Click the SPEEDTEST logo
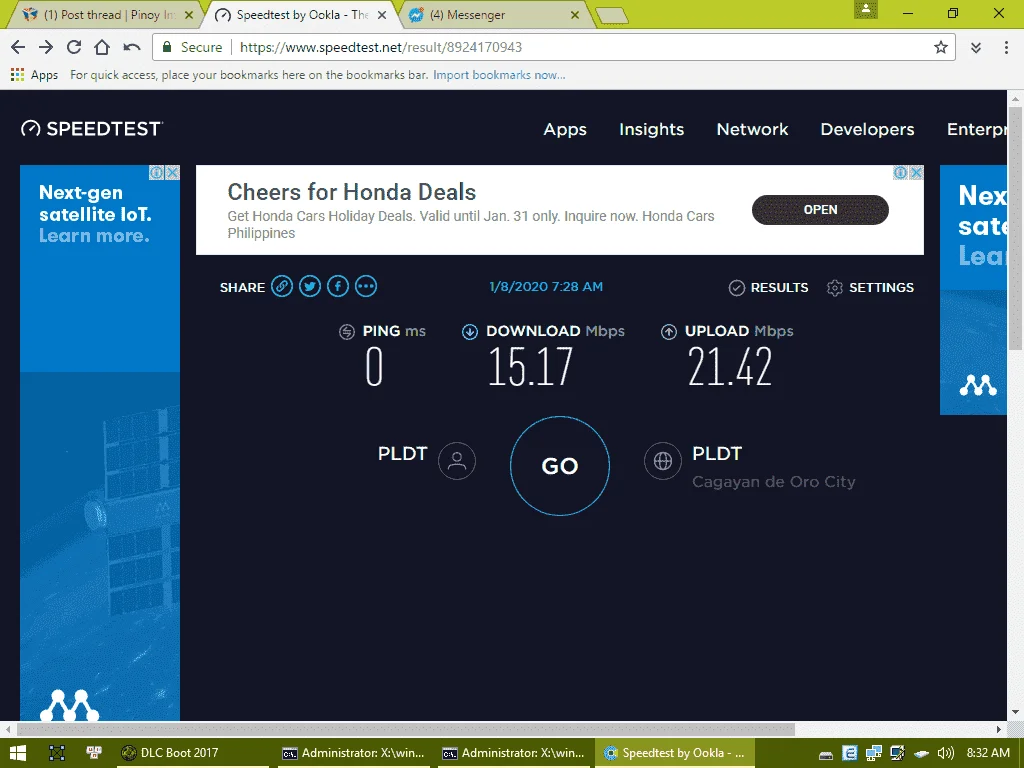Viewport: 1024px width, 768px height. click(91, 129)
